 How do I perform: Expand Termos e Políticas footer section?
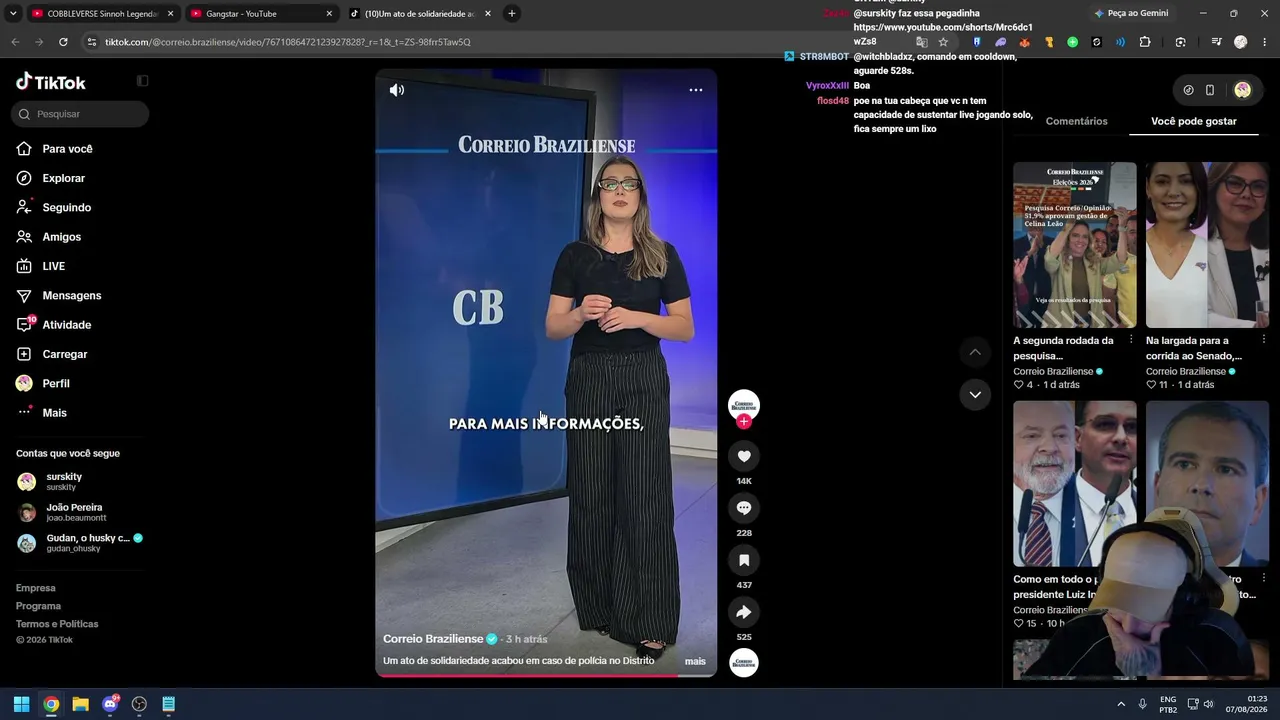57,624
